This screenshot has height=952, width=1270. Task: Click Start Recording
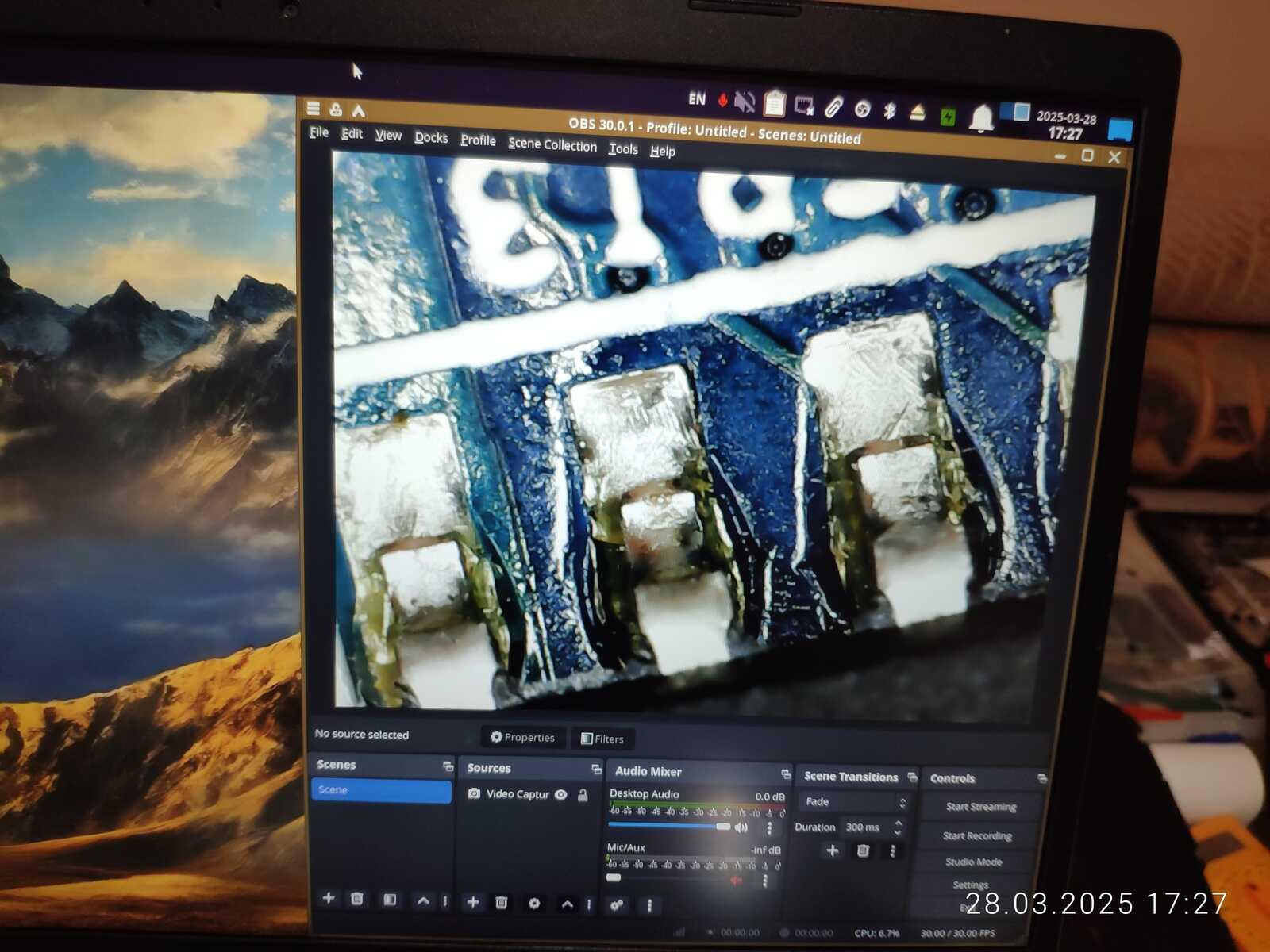point(977,835)
